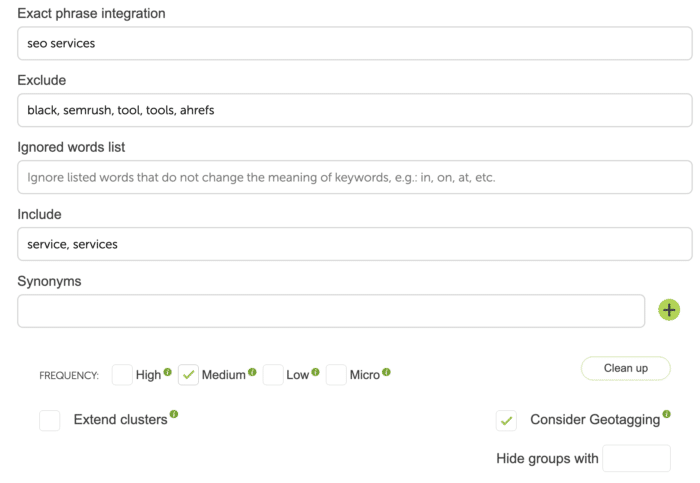The width and height of the screenshot is (700, 483).
Task: Select the Ignored words list input
Action: [x=355, y=177]
